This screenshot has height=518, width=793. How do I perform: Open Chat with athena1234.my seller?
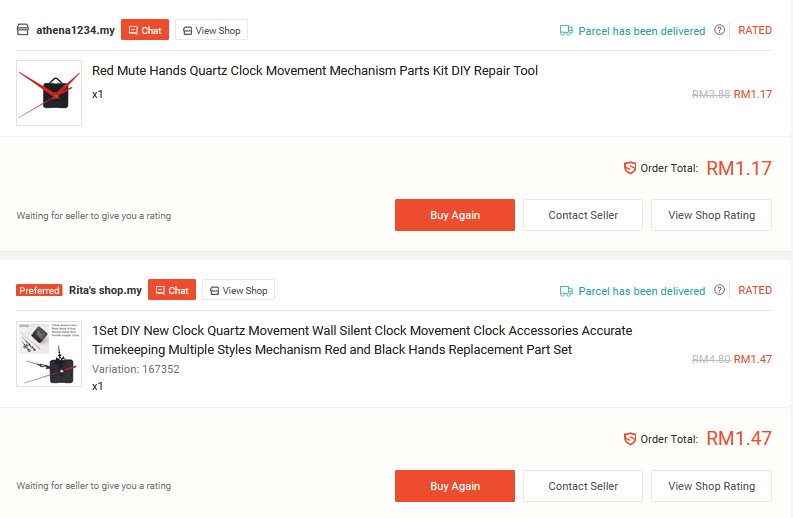point(145,30)
